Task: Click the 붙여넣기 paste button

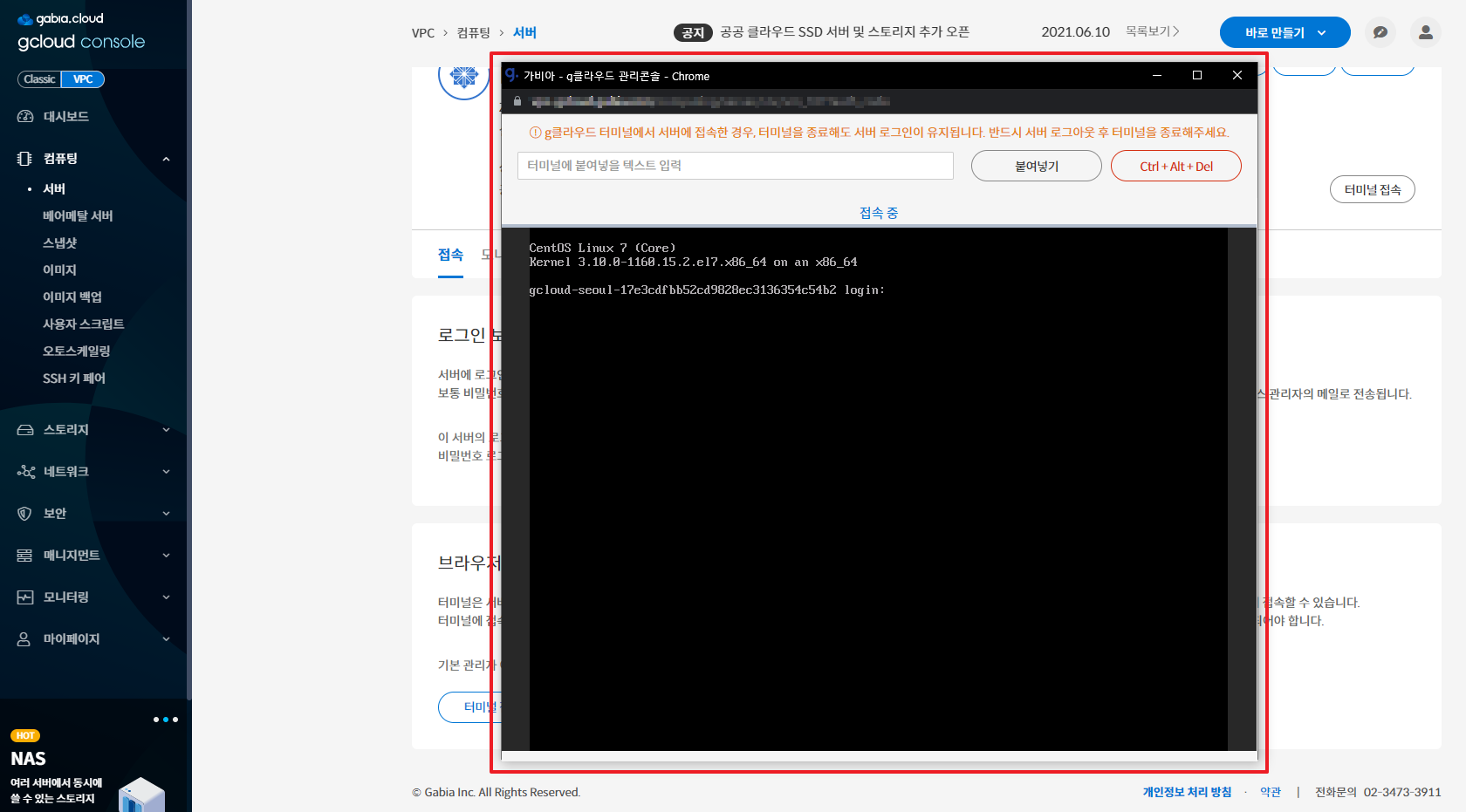Action: 1037,166
